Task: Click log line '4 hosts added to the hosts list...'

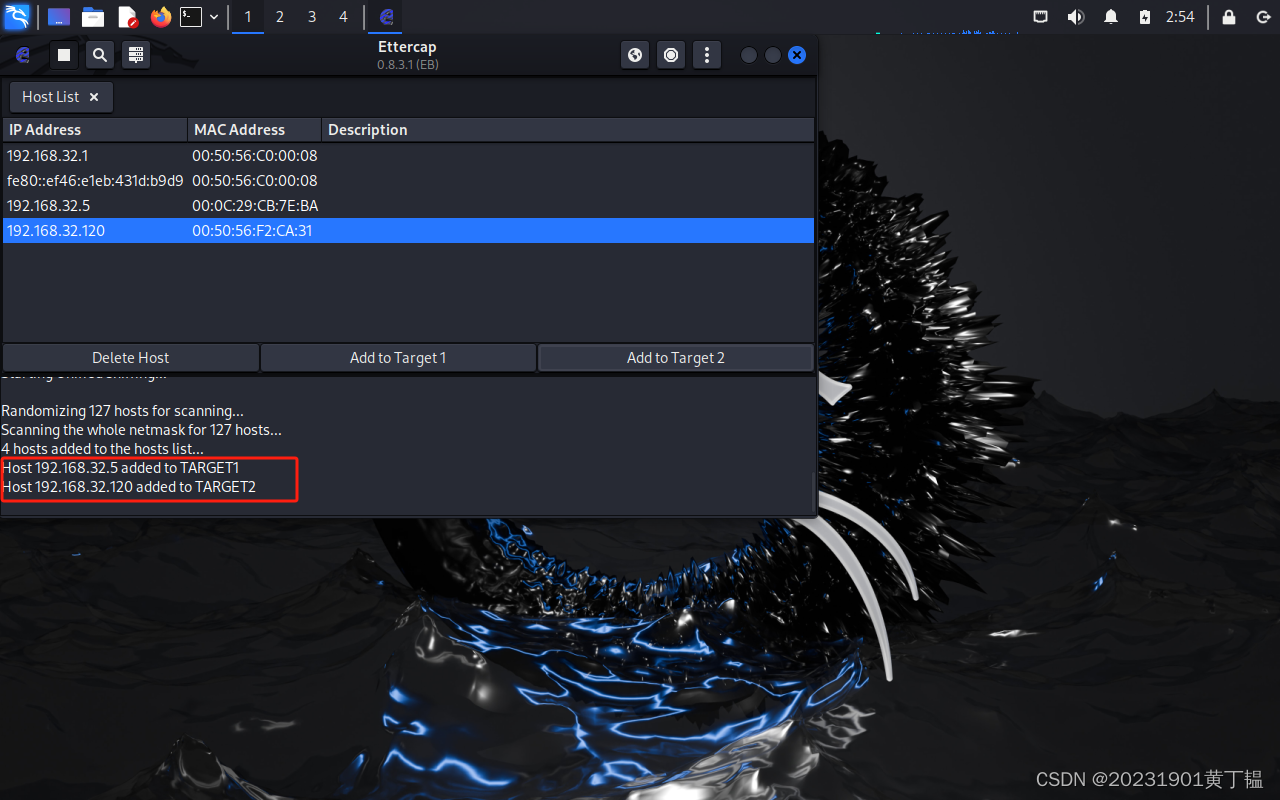Action: click(103, 449)
